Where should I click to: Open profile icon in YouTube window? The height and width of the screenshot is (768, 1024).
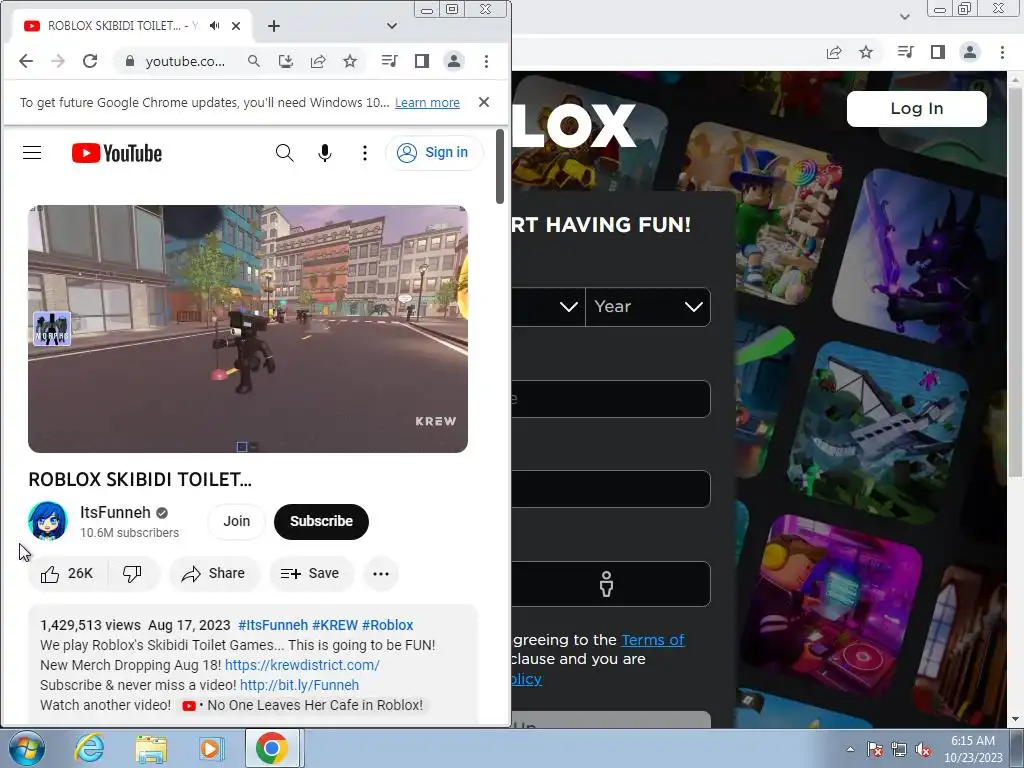pos(454,61)
